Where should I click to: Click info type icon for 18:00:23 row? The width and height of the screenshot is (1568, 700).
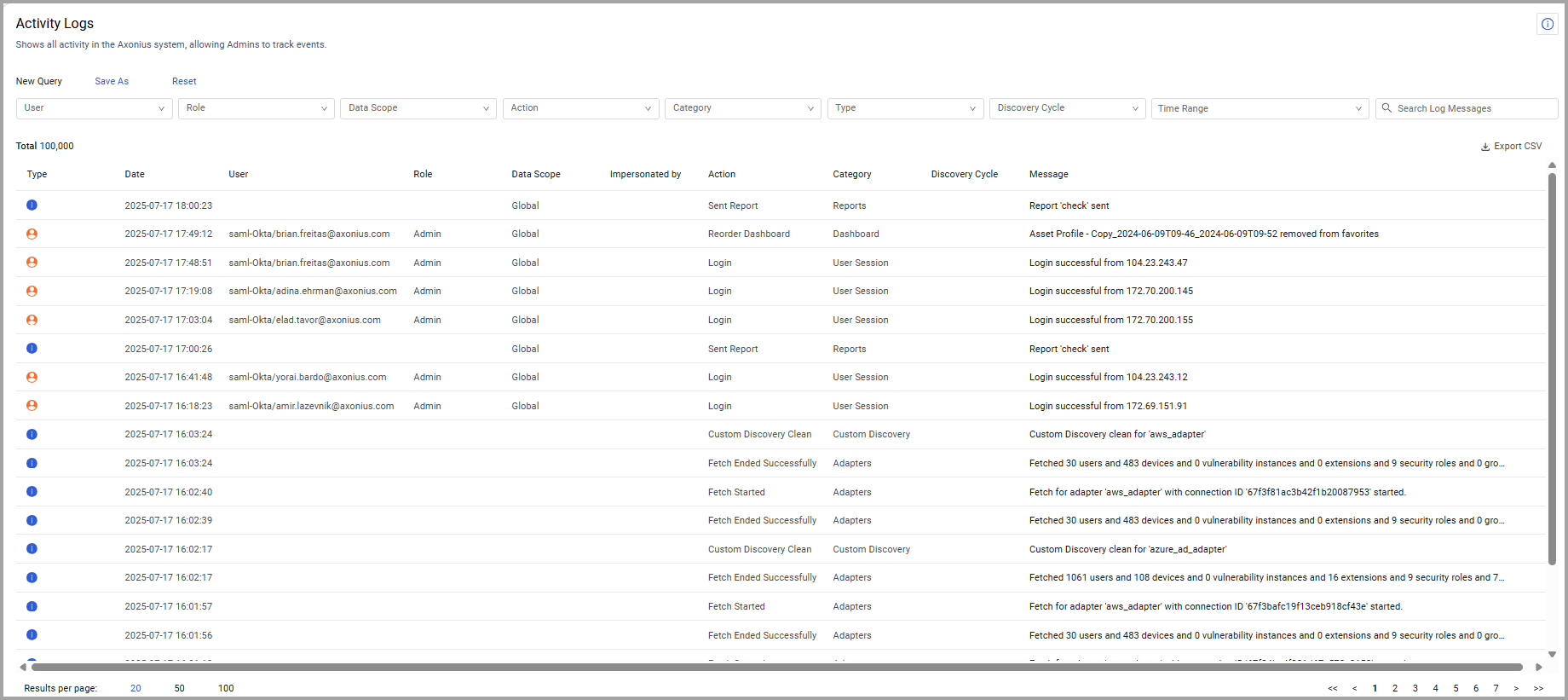tap(32, 205)
